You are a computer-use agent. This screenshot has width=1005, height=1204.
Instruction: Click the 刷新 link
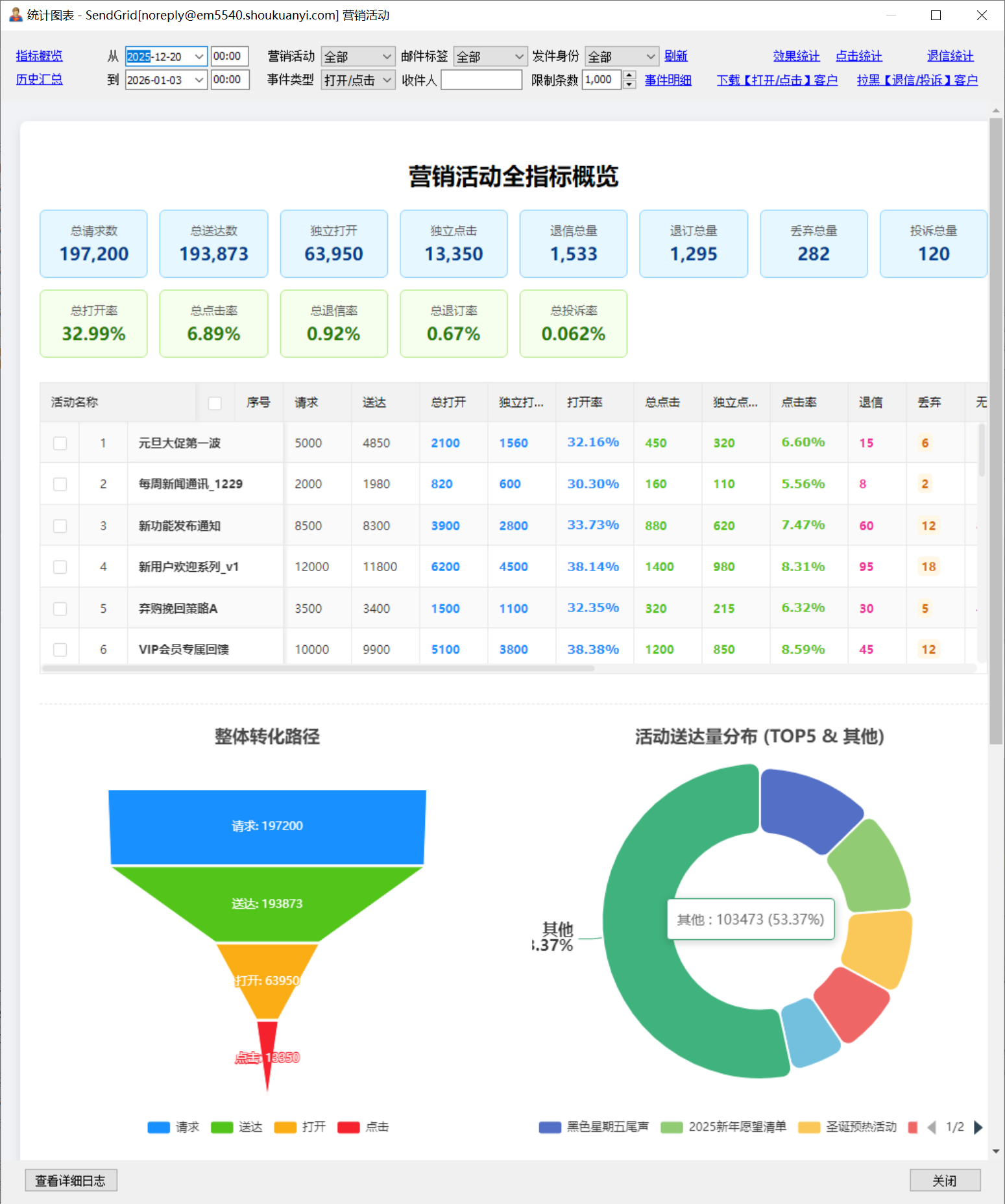coord(675,56)
